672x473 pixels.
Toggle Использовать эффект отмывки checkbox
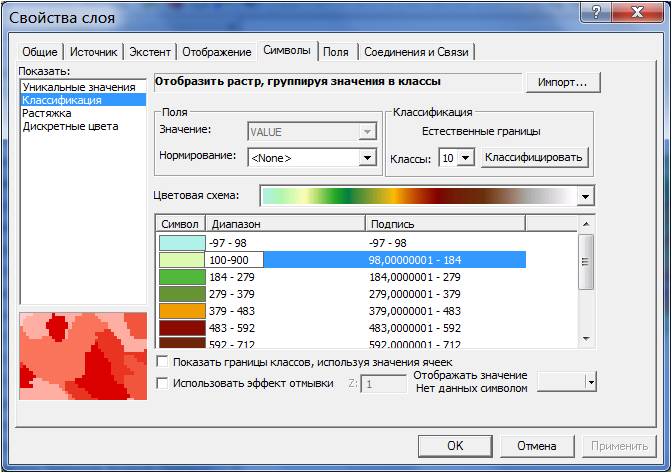pyautogui.click(x=162, y=383)
